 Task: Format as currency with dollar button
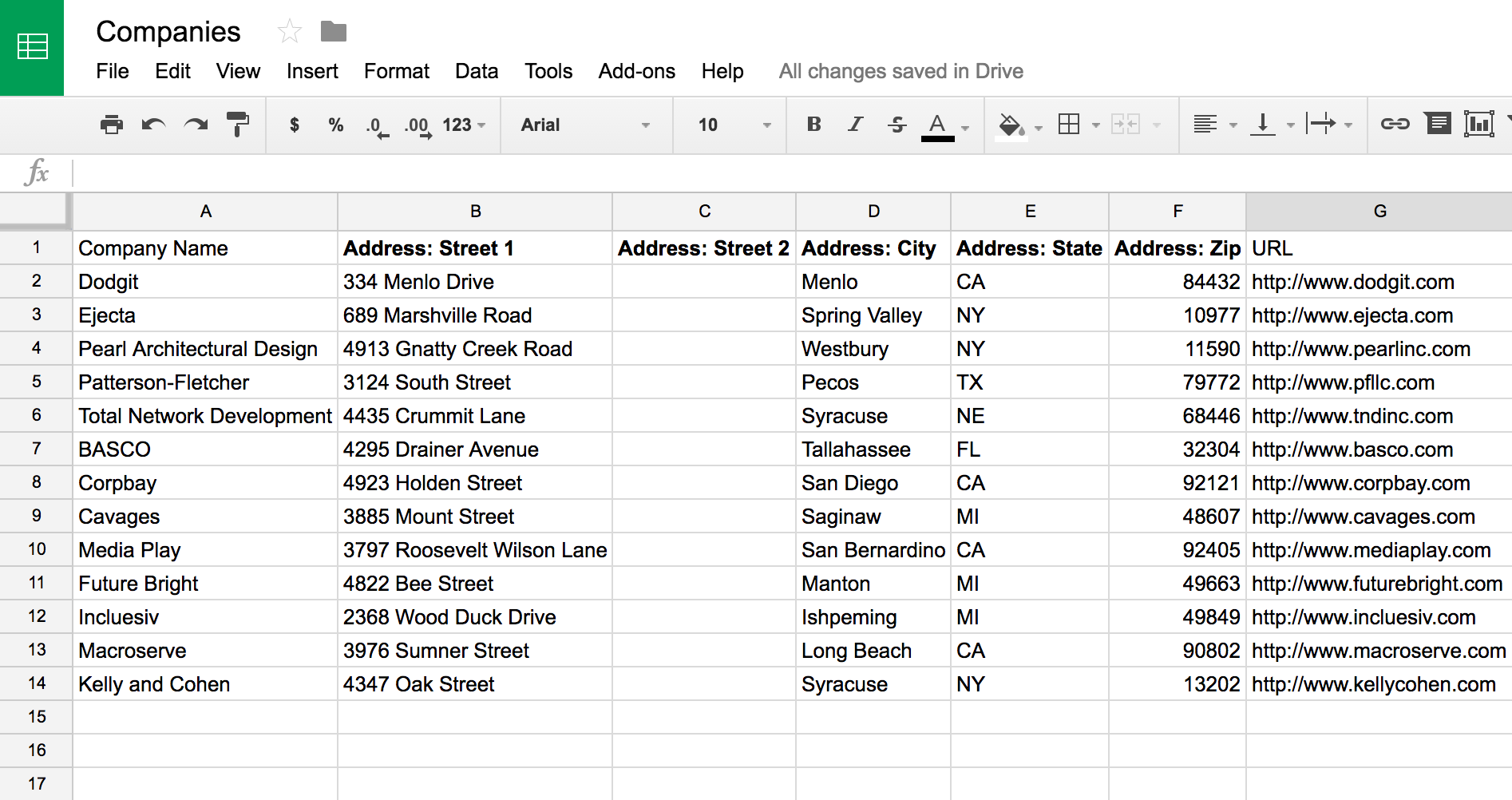click(x=295, y=125)
